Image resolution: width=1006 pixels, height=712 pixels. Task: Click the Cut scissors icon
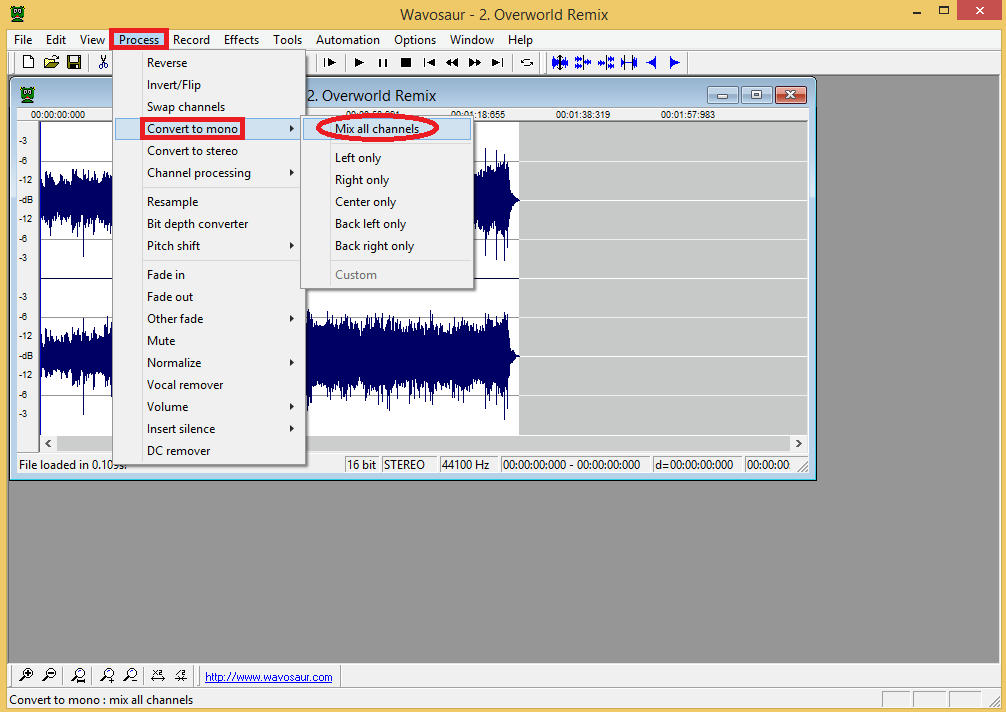tap(102, 63)
